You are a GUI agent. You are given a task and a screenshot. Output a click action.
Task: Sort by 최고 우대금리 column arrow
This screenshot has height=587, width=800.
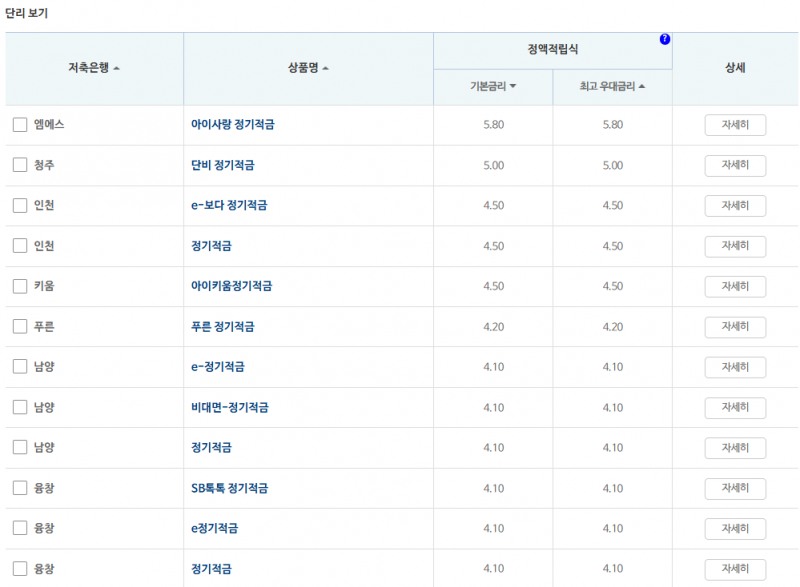642,86
